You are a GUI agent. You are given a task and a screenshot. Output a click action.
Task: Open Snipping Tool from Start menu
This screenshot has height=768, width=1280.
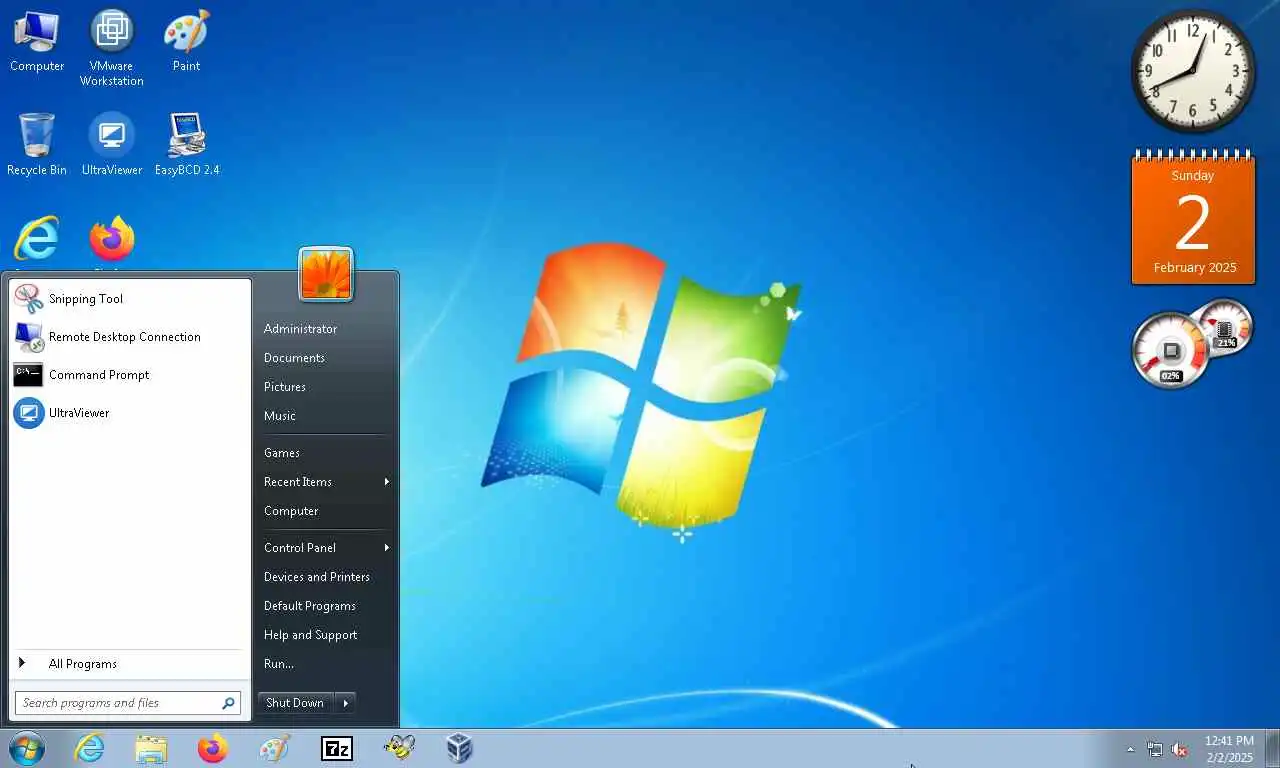click(x=130, y=299)
